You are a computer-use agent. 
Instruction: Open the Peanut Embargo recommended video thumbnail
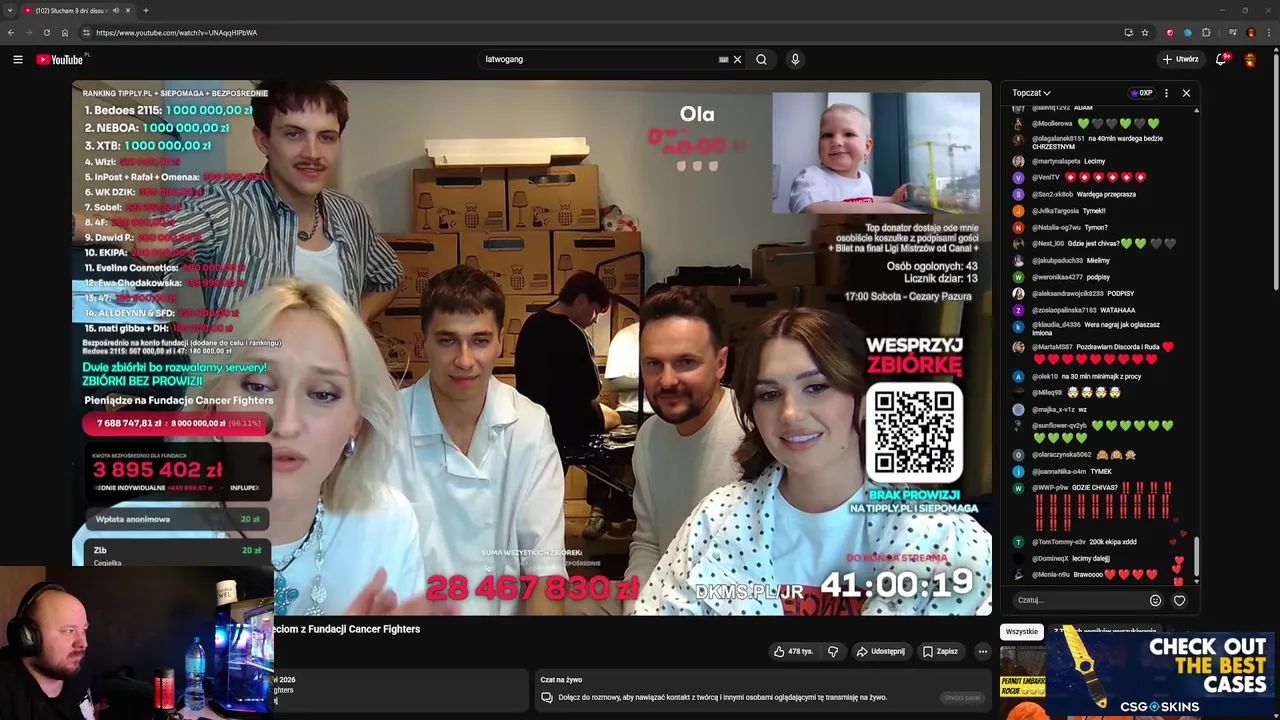tap(1022, 682)
